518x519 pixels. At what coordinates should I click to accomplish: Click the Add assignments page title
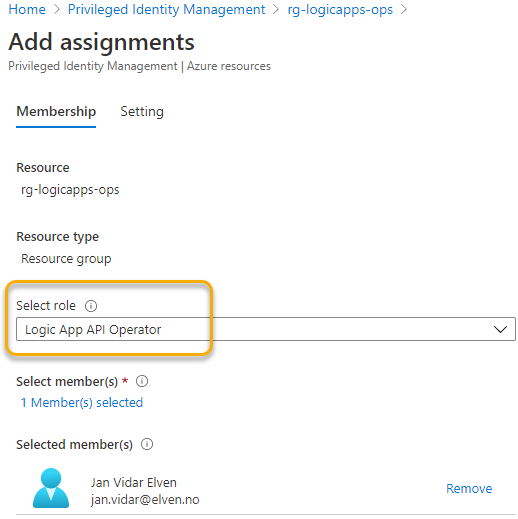click(101, 42)
